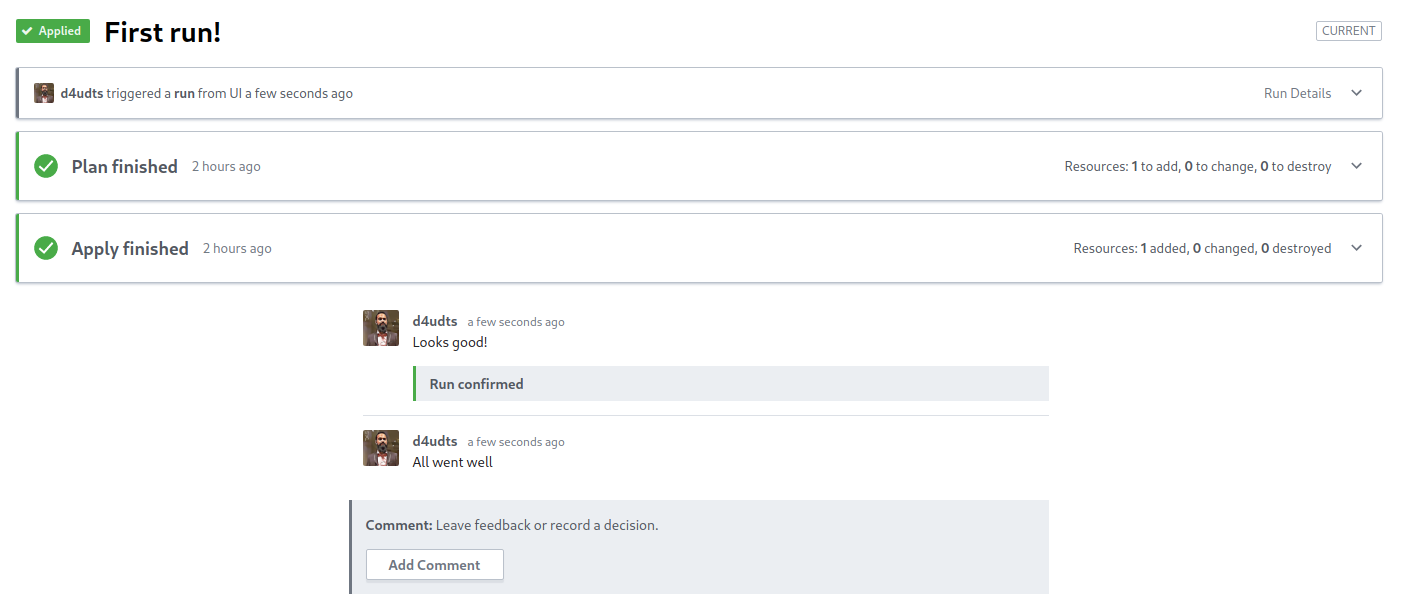The image size is (1410, 610).
Task: Click d4udts username in trigger row
Action: coord(82,93)
